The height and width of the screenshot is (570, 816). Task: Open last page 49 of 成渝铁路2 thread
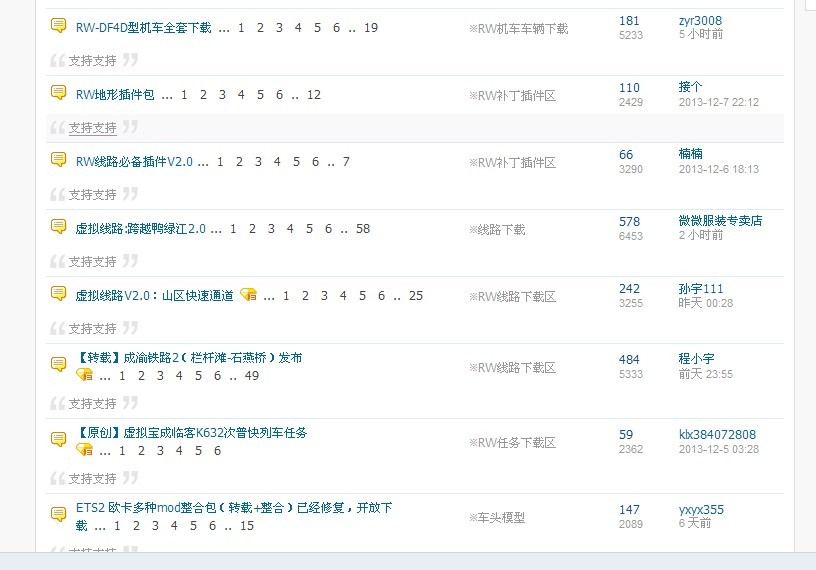(251, 375)
